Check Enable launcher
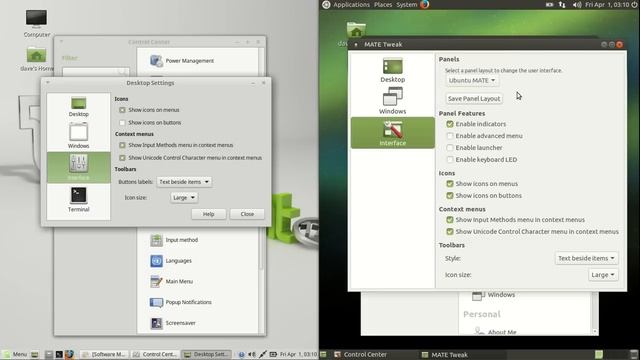This screenshot has width=640, height=360. [x=450, y=147]
